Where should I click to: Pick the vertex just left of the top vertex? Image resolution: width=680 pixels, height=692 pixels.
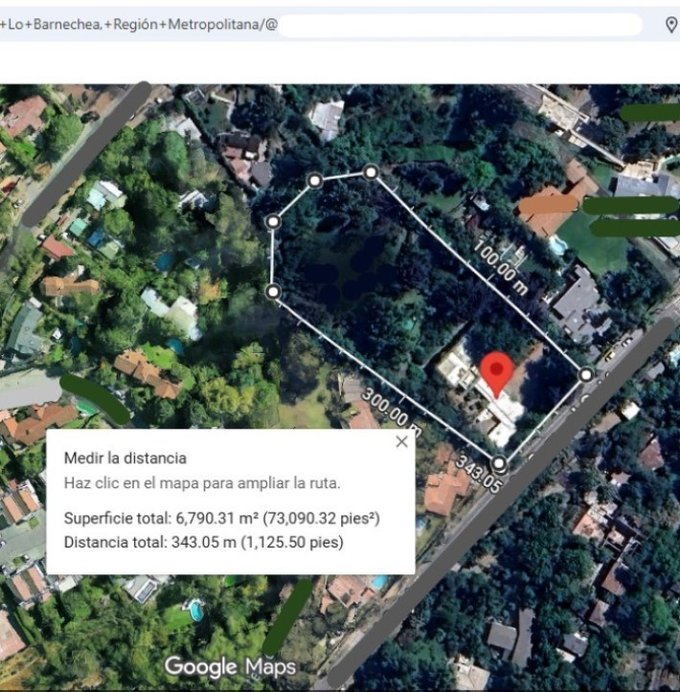click(x=314, y=180)
